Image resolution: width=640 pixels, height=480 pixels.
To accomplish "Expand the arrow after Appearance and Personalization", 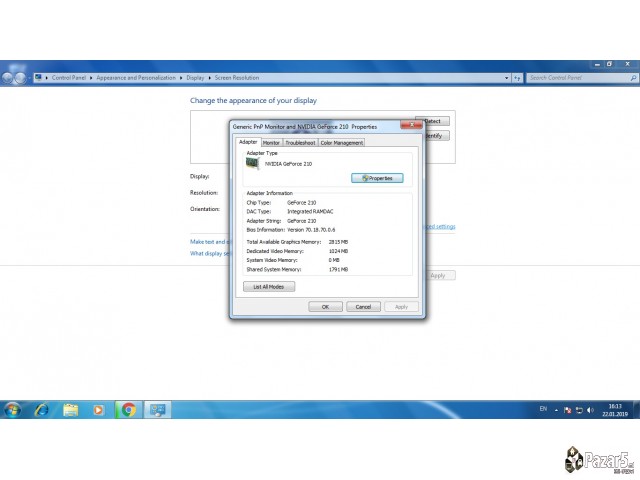I will pyautogui.click(x=181, y=78).
